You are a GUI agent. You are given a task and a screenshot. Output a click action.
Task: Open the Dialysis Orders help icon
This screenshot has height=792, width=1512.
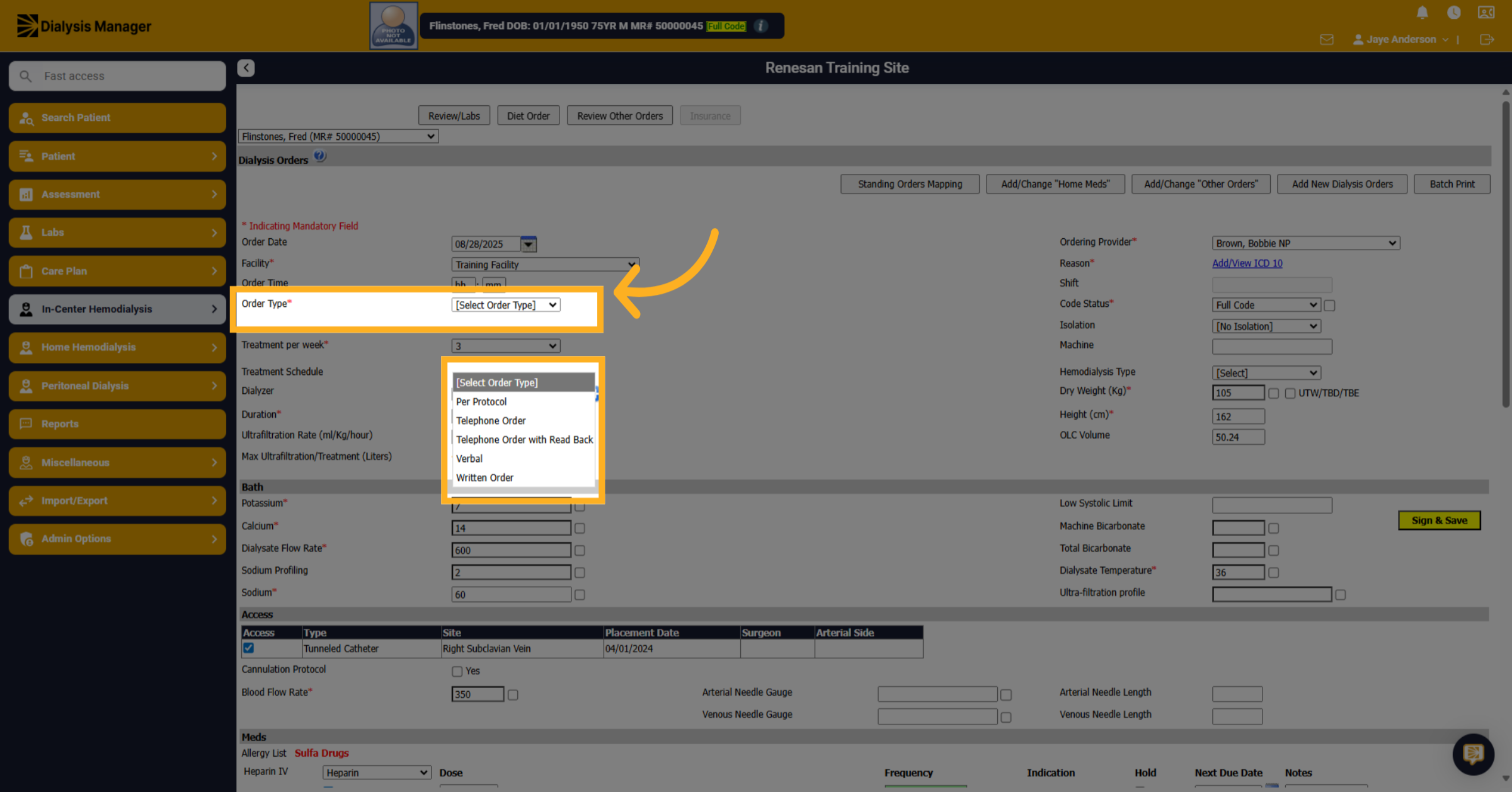[320, 156]
